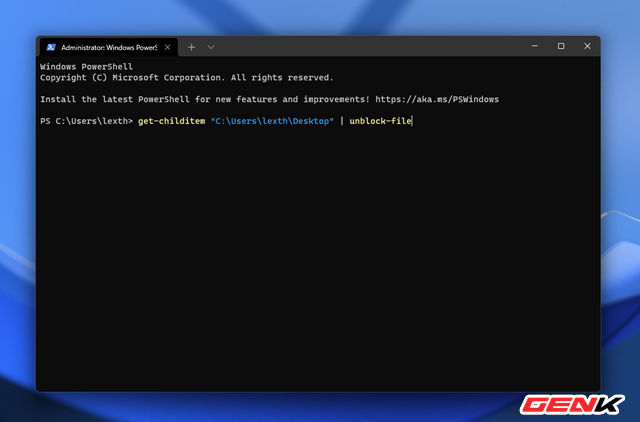Minimize the Terminal window

[535, 46]
